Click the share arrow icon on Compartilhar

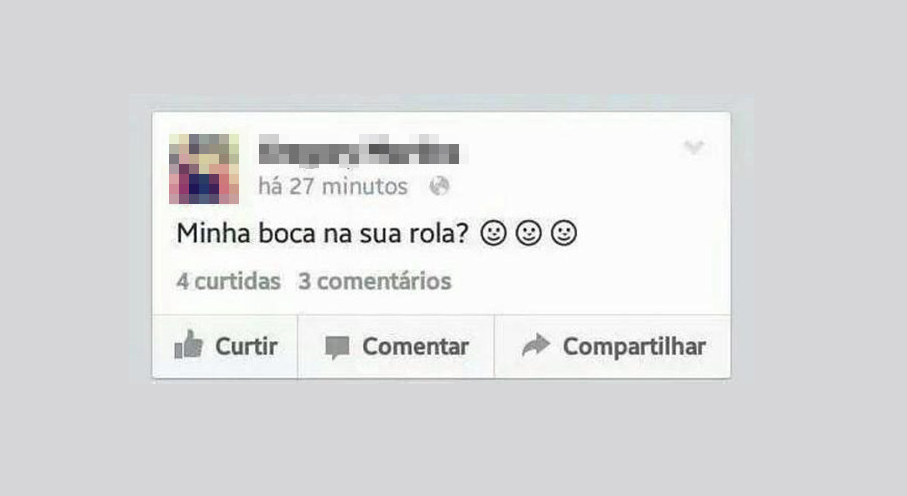536,345
